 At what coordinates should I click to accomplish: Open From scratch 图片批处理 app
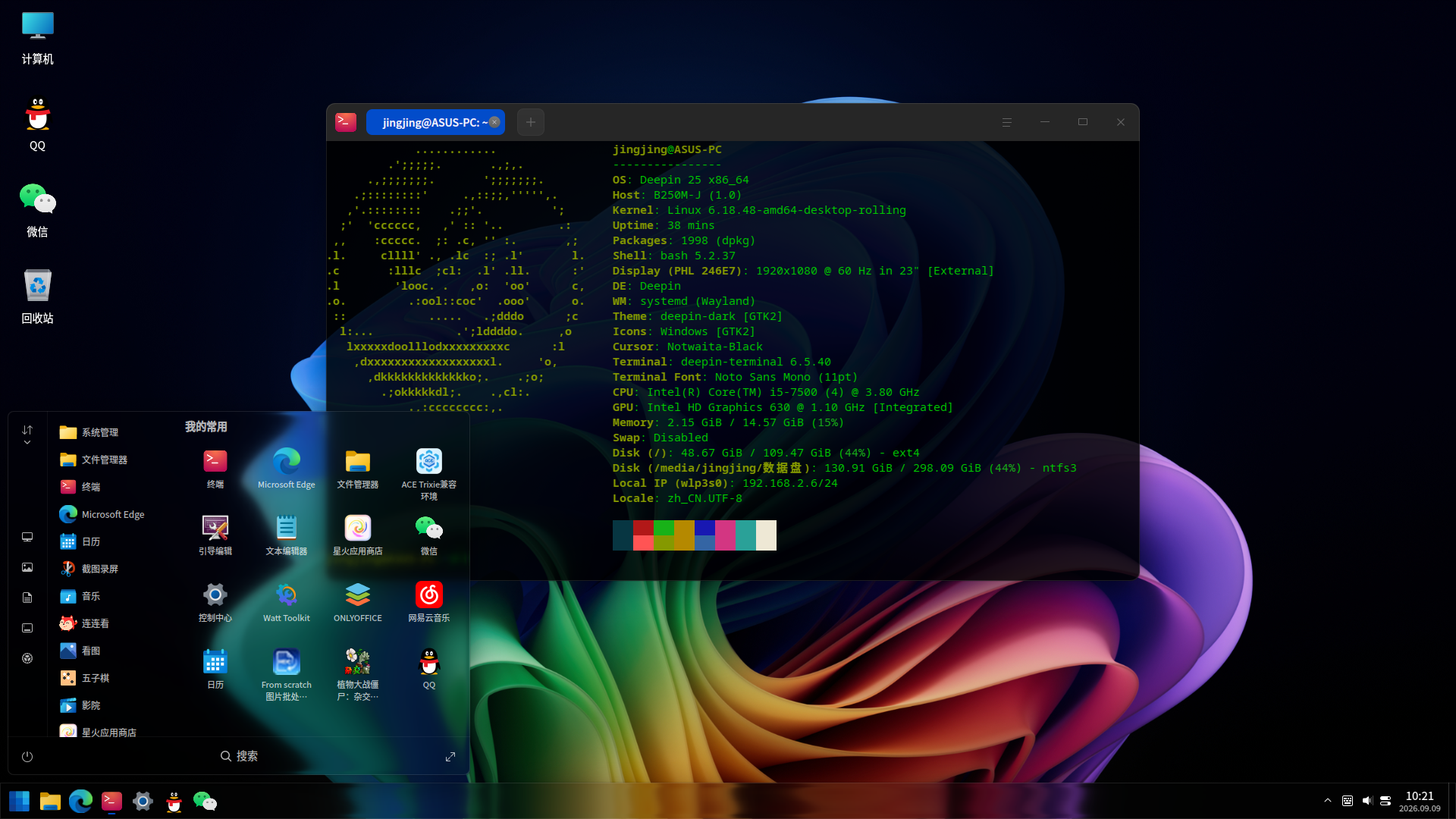click(287, 674)
